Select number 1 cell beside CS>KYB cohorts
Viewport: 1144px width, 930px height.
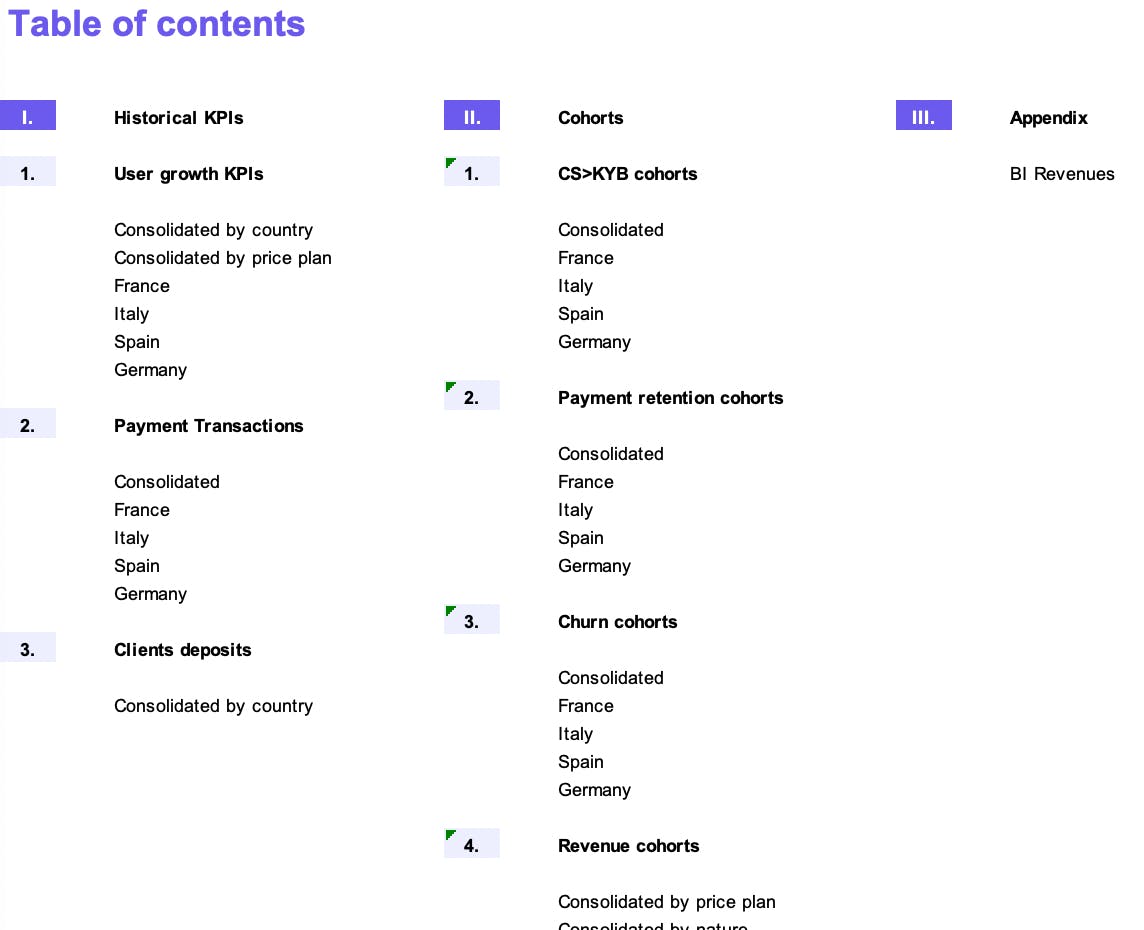471,171
